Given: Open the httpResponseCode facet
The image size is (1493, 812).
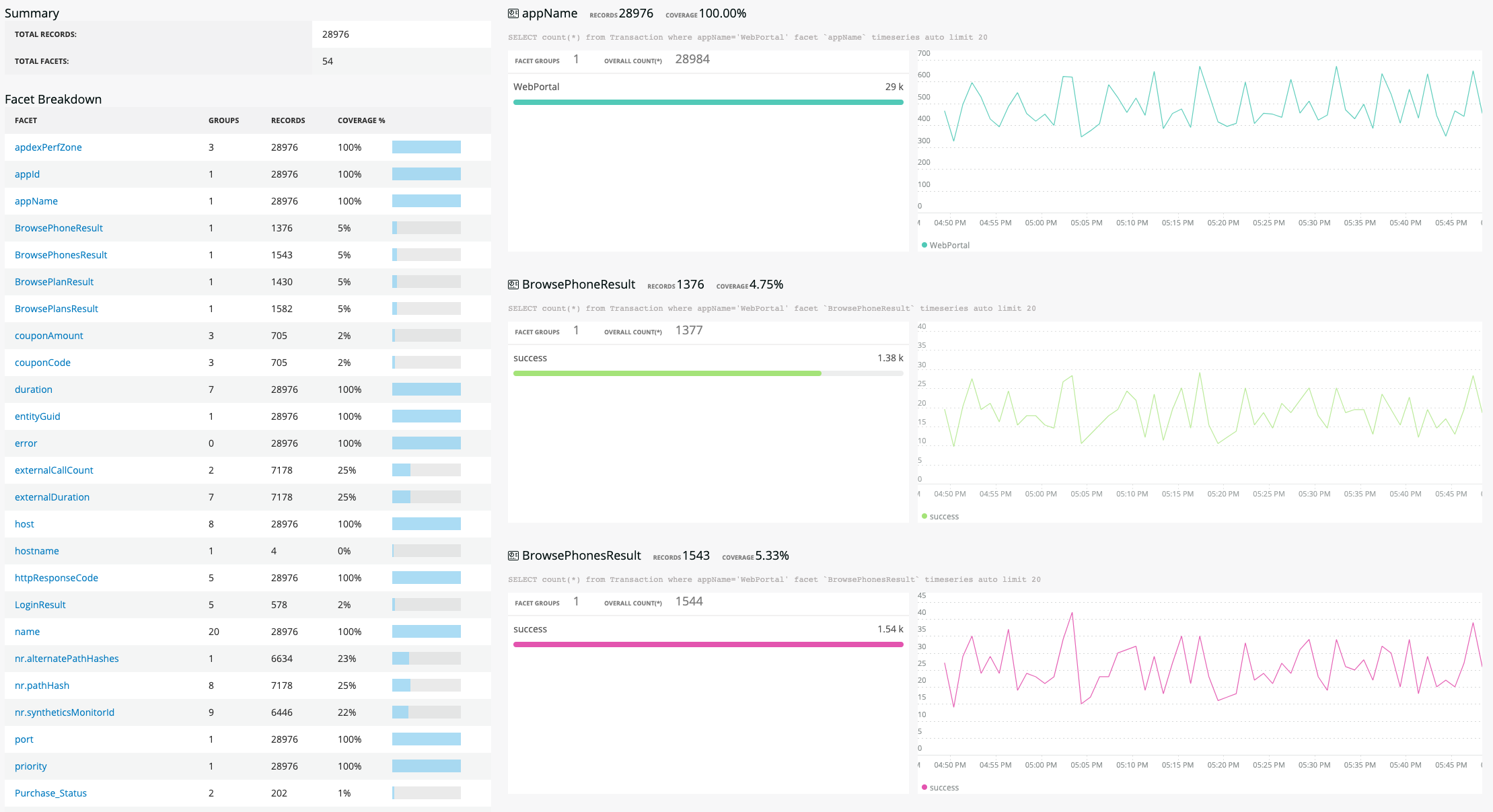Looking at the screenshot, I should point(57,578).
